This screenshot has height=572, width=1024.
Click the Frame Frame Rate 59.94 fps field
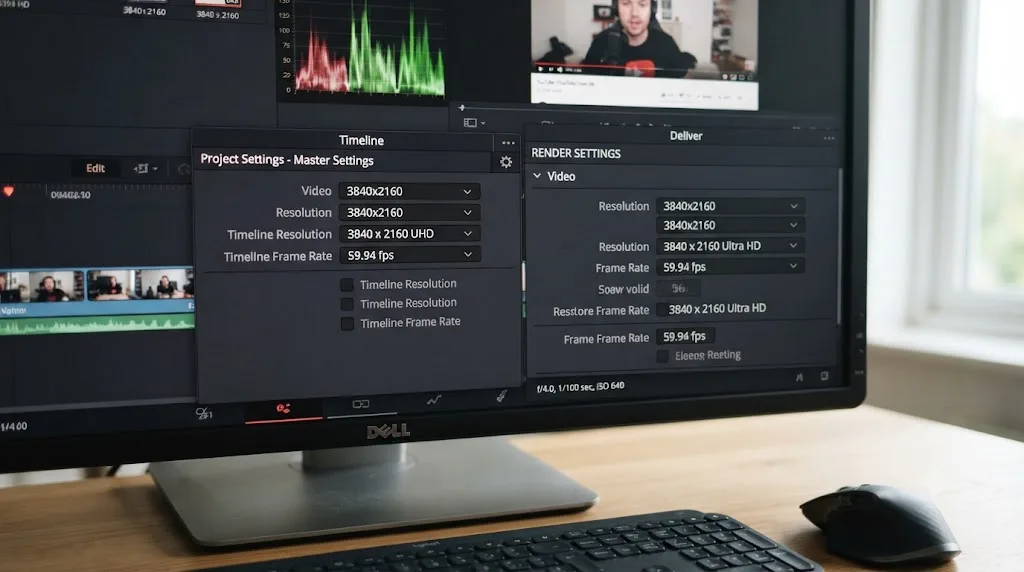685,337
